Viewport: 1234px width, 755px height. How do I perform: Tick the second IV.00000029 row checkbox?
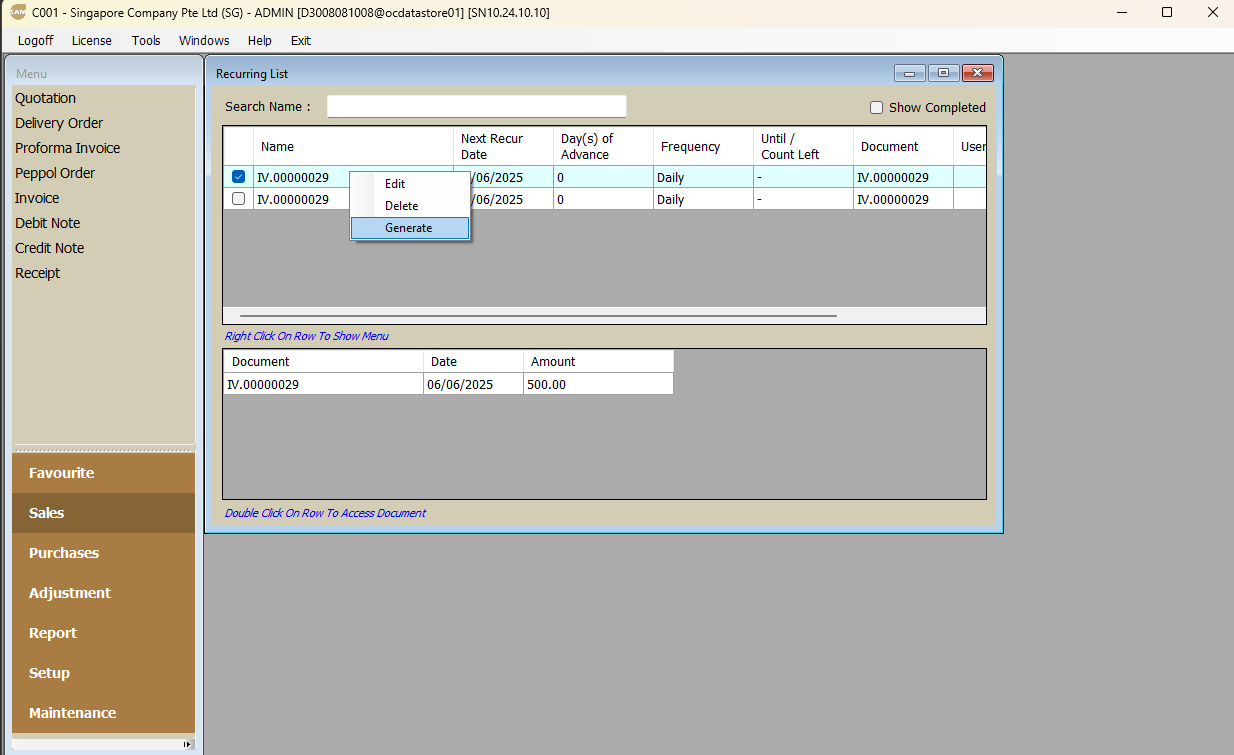(x=238, y=199)
